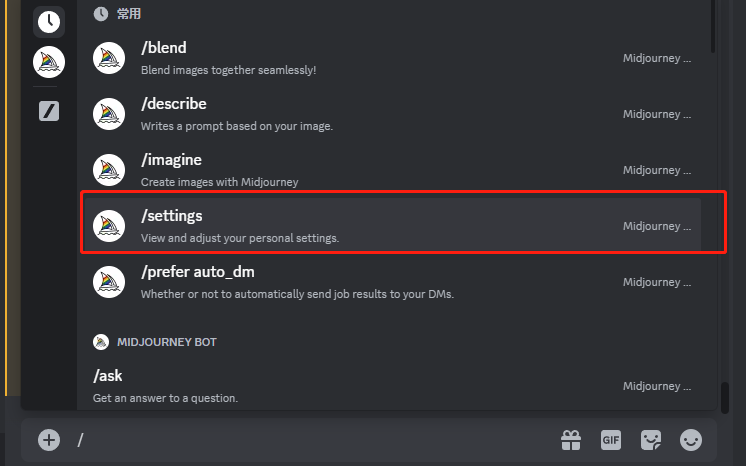Click the command list vertical scrollbar

click(x=713, y=26)
